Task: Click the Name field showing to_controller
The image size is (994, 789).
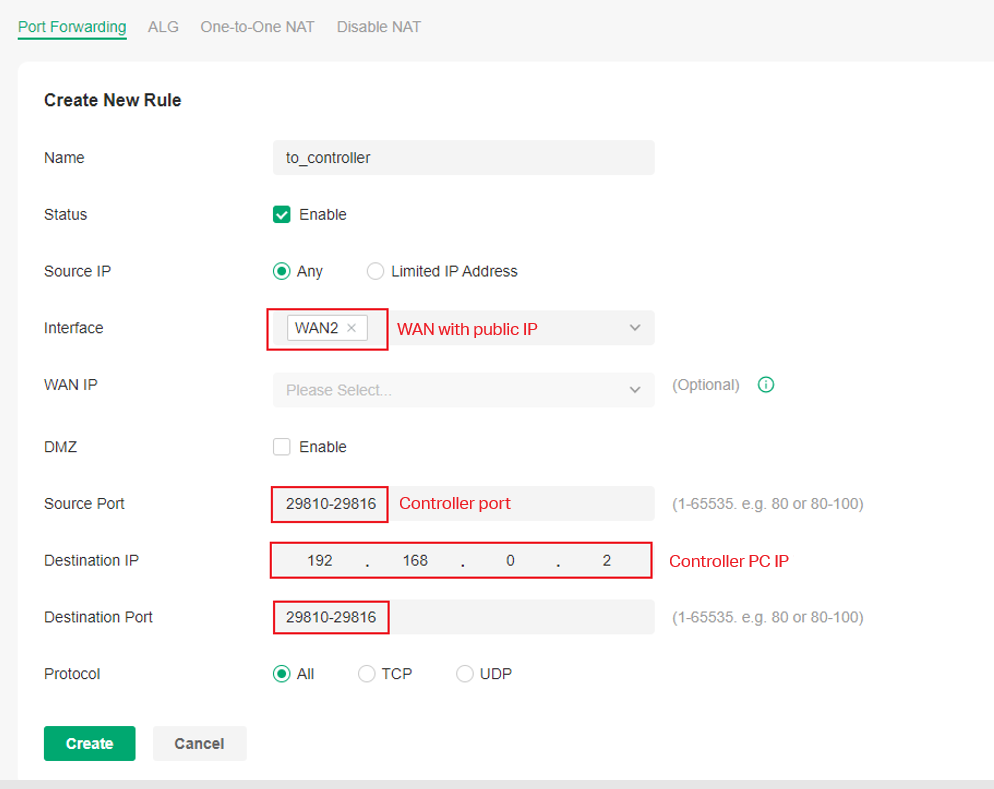Action: 463,157
